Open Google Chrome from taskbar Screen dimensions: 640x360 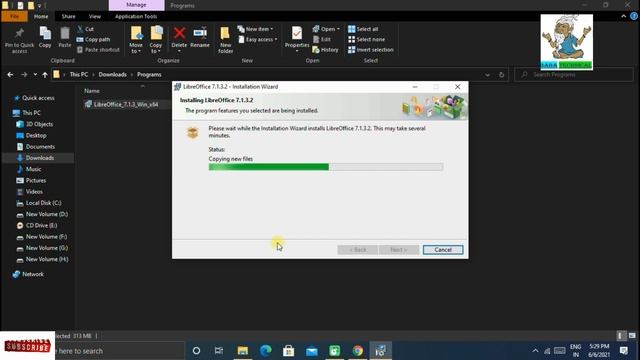(358, 351)
